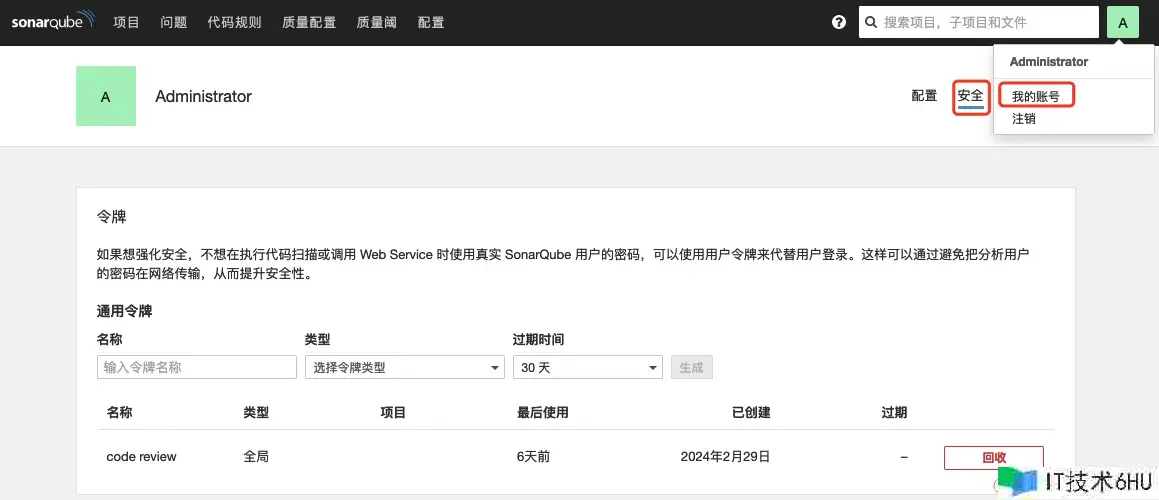The height and width of the screenshot is (500, 1159).
Task: Open the help question mark icon
Action: coord(839,22)
